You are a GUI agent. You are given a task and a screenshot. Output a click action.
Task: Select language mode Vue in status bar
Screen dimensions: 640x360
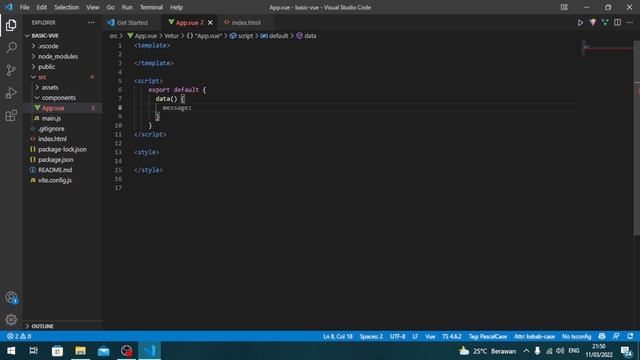pos(430,336)
